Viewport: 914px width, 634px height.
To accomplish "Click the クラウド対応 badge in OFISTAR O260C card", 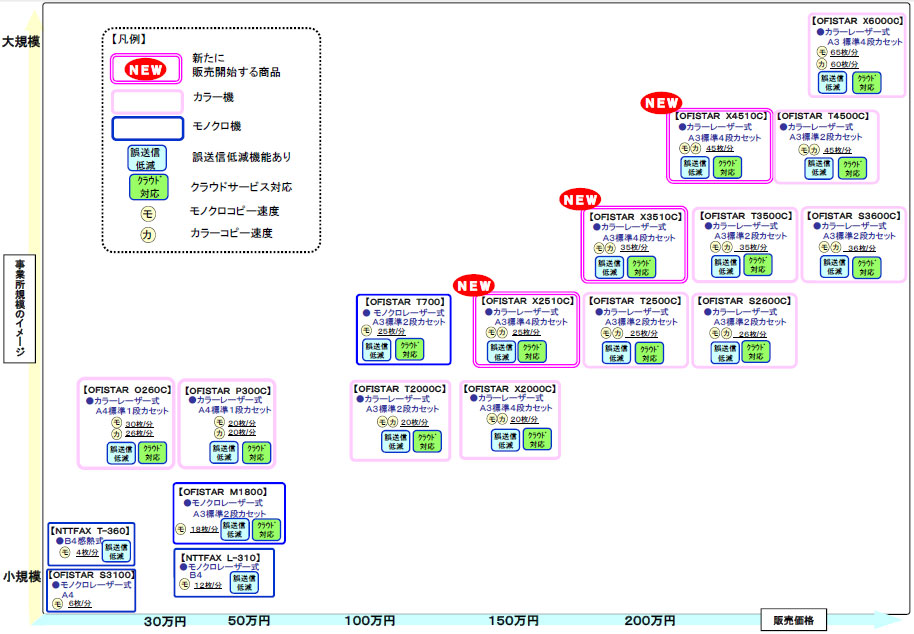I will [152, 453].
